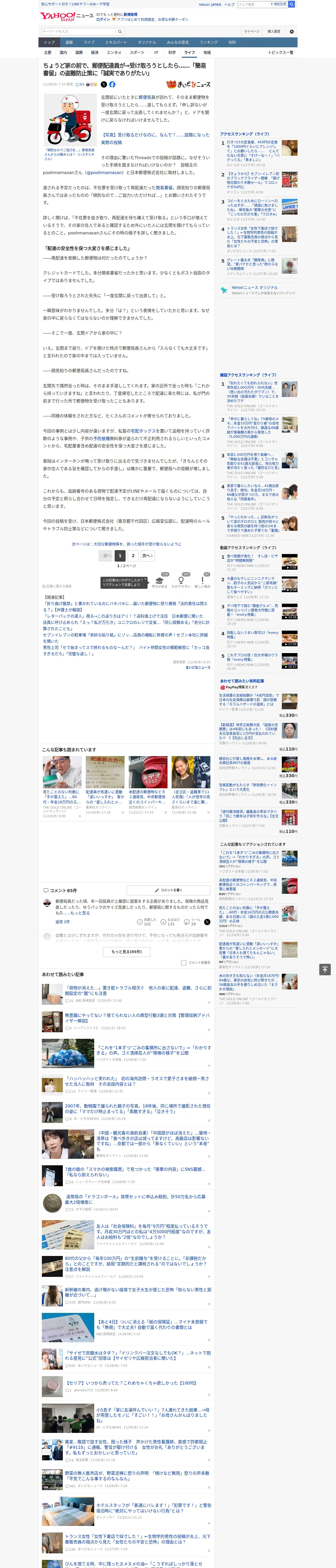The image size is (336, 1568).
Task: Open the まいどなニュース publisher logo
Action: (x=188, y=85)
